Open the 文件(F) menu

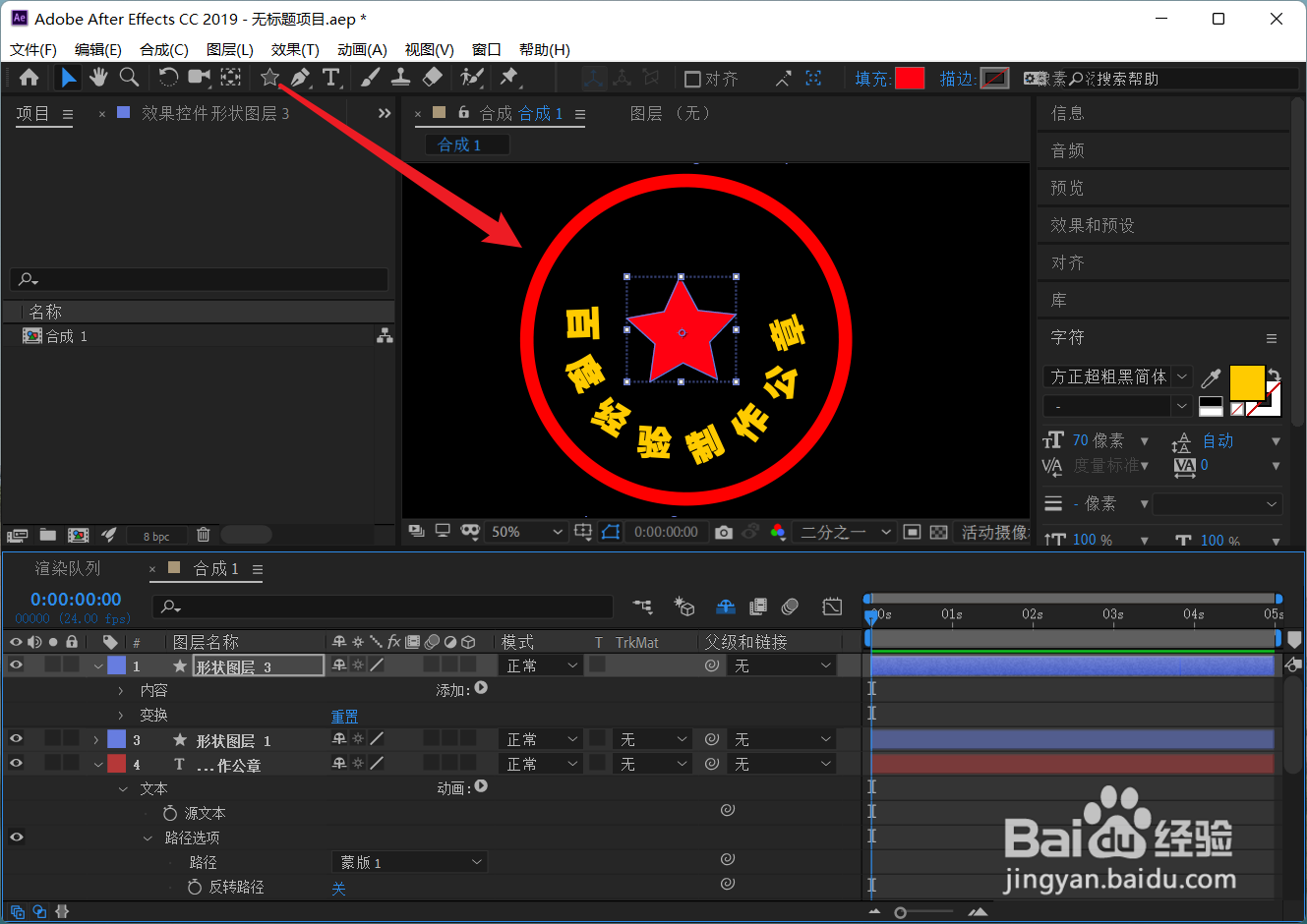coord(33,49)
